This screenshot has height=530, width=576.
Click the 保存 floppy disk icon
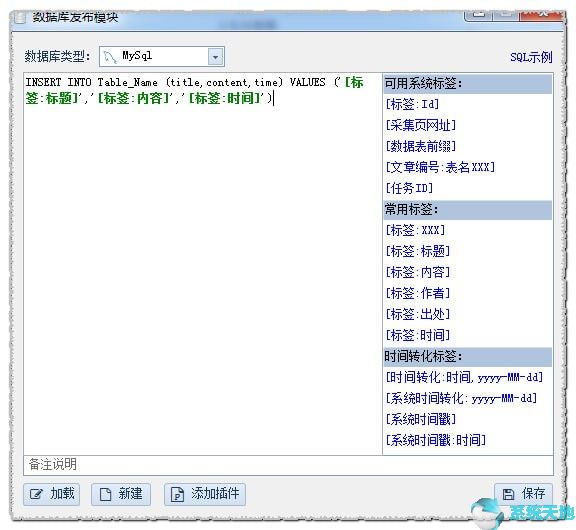tap(508, 494)
